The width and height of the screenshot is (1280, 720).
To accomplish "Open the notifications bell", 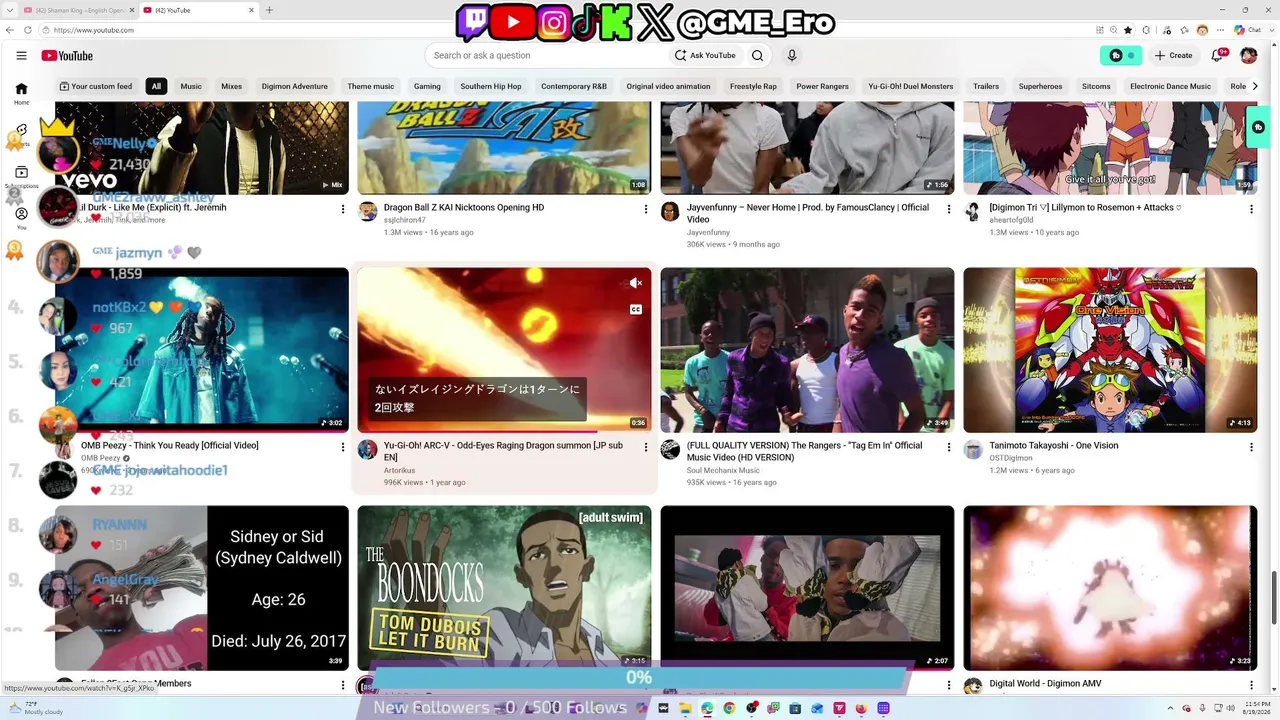I will click(x=1217, y=56).
